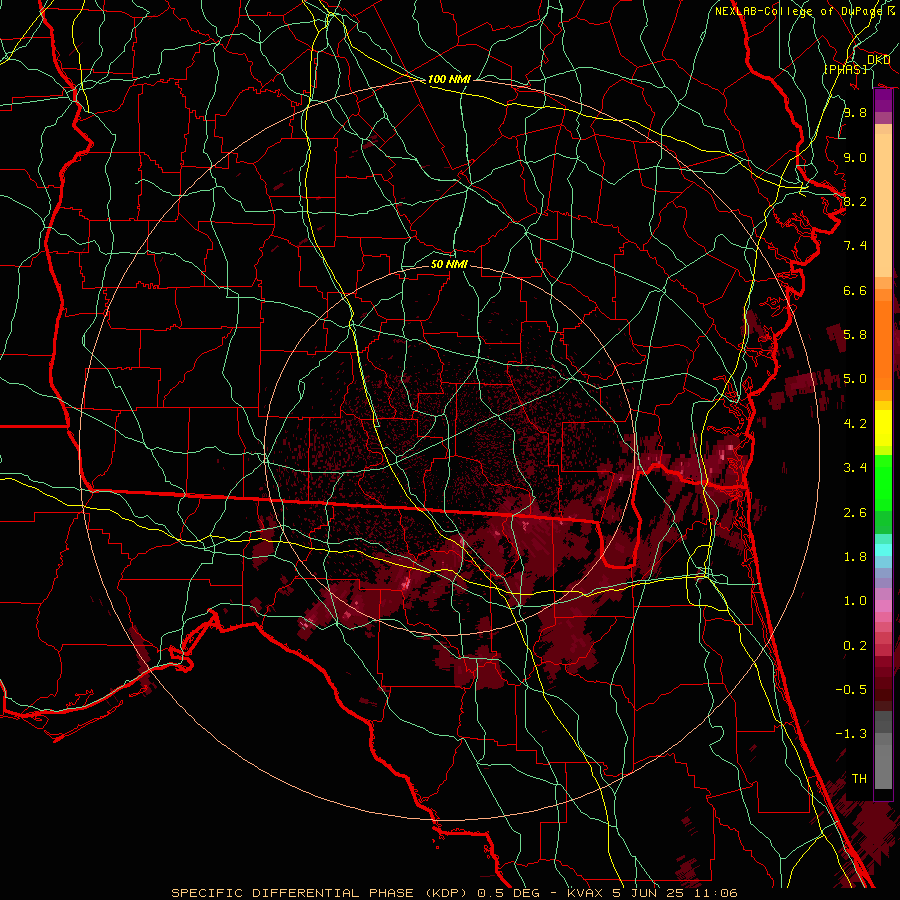
Task: Click the TH threshold label on the scale
Action: coord(859,779)
